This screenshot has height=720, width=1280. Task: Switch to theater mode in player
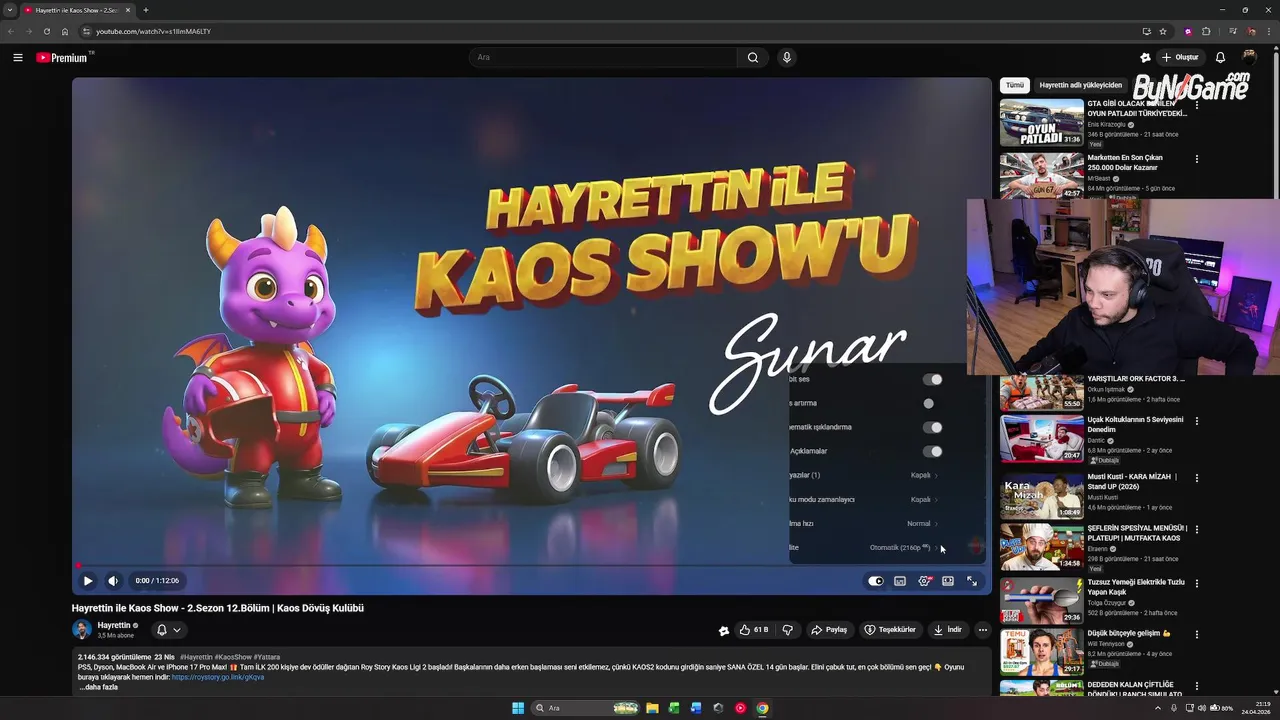(948, 581)
